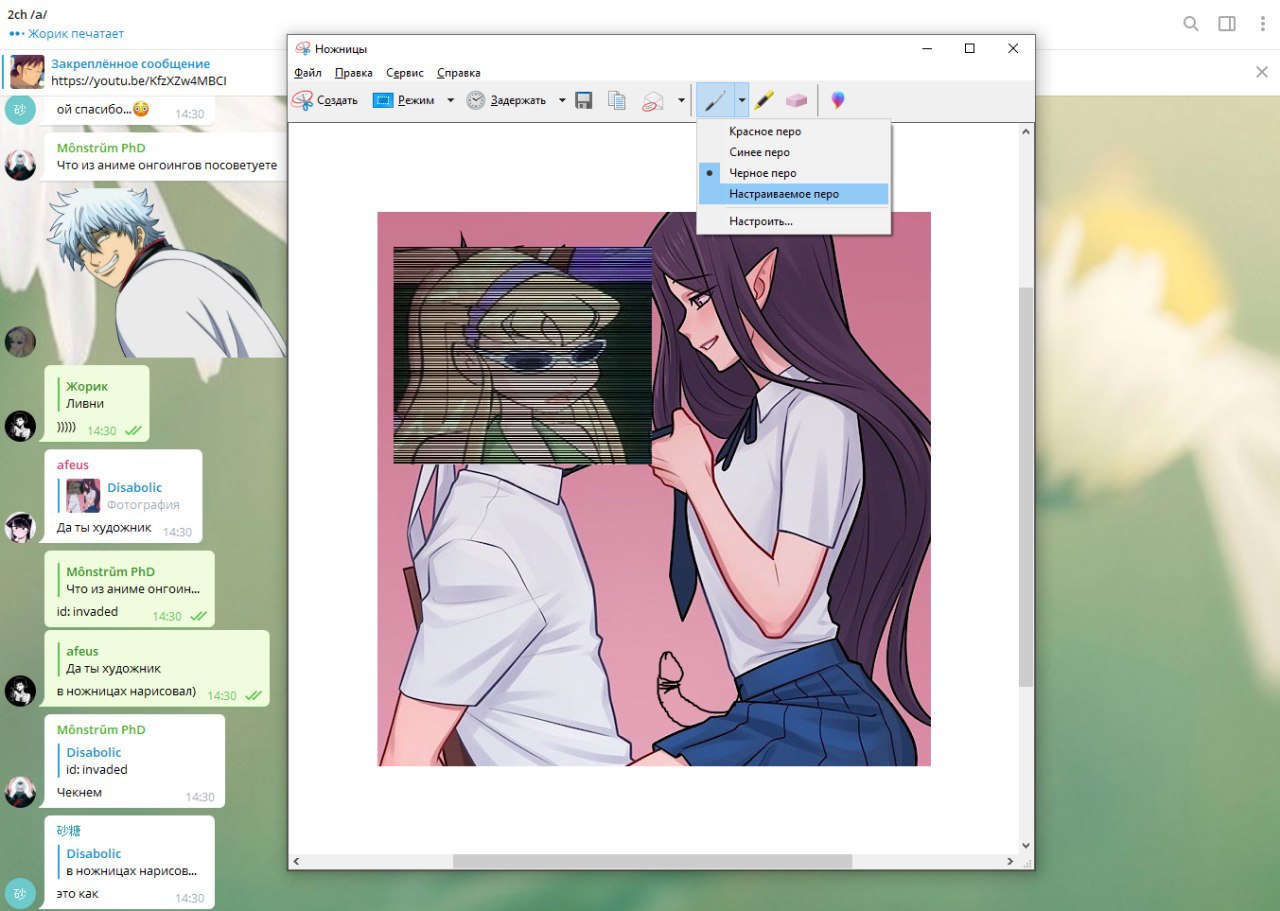Click the edited anime image in Ножницы

click(x=654, y=489)
